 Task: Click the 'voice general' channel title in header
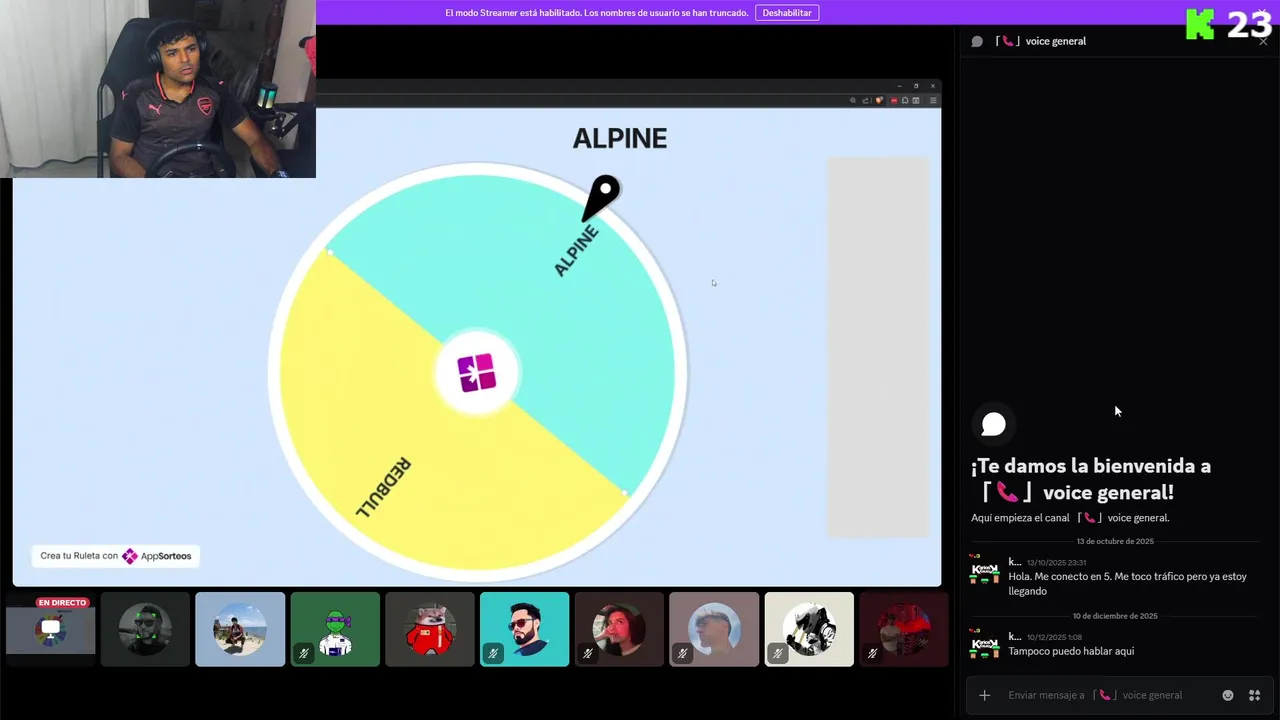(x=1055, y=41)
